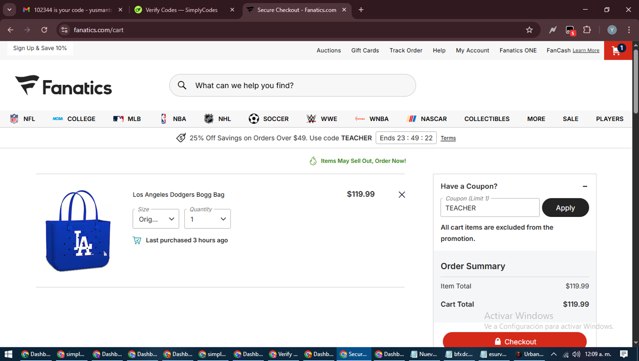
Task: Open the tab search dropdown arrow
Action: (9, 10)
